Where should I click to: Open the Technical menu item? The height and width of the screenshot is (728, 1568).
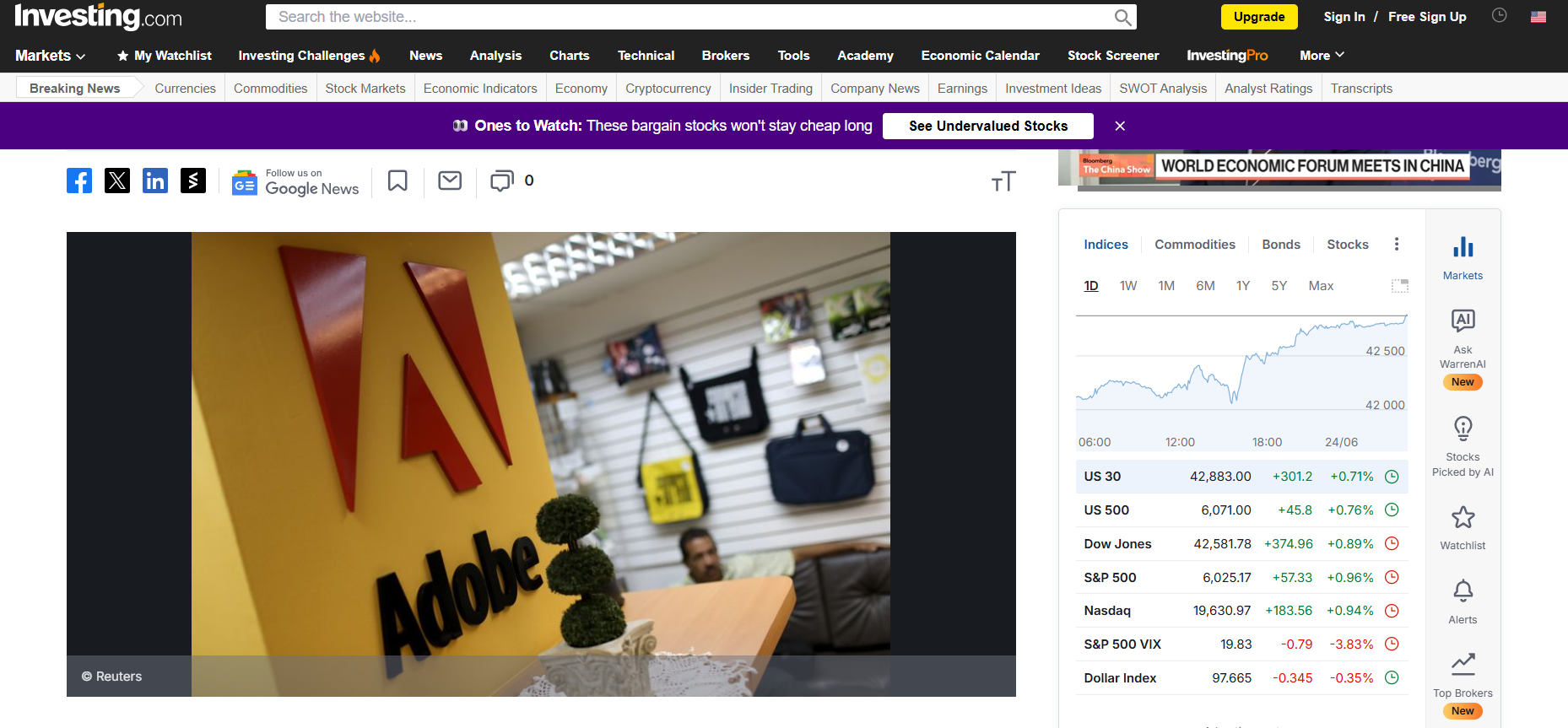[x=646, y=56]
